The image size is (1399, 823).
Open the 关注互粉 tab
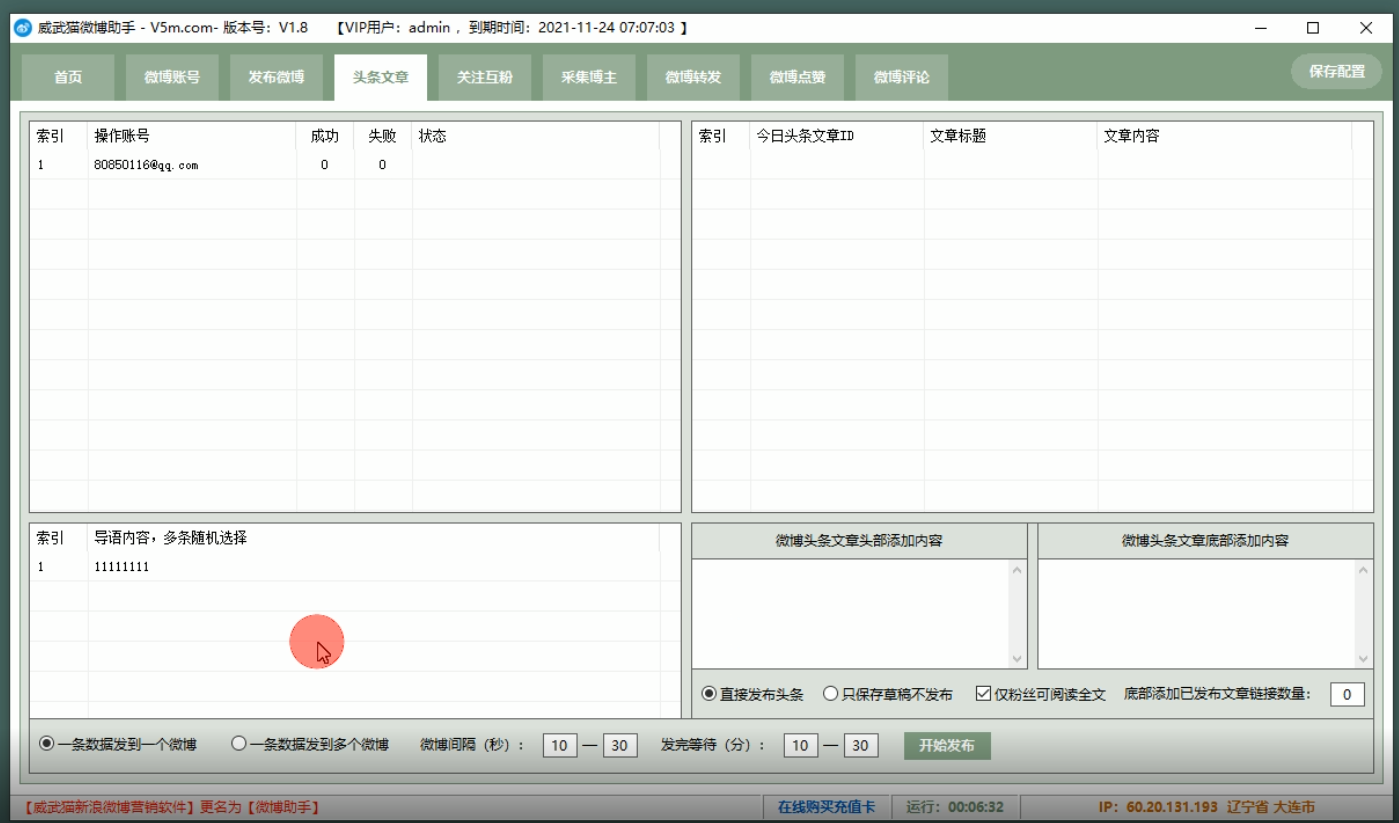(485, 77)
